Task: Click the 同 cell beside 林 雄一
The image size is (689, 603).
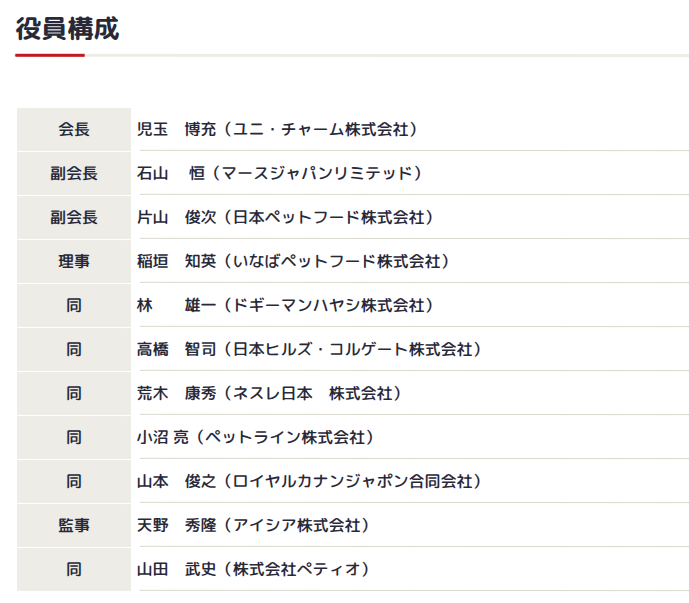Action: point(74,305)
